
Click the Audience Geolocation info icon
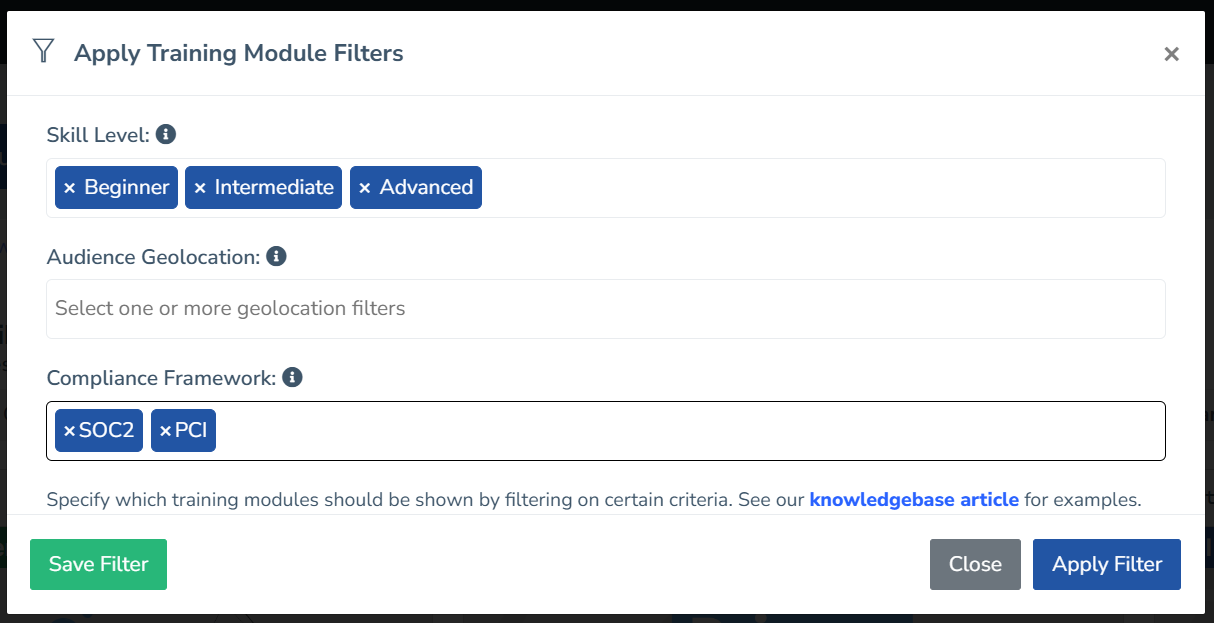coord(276,256)
